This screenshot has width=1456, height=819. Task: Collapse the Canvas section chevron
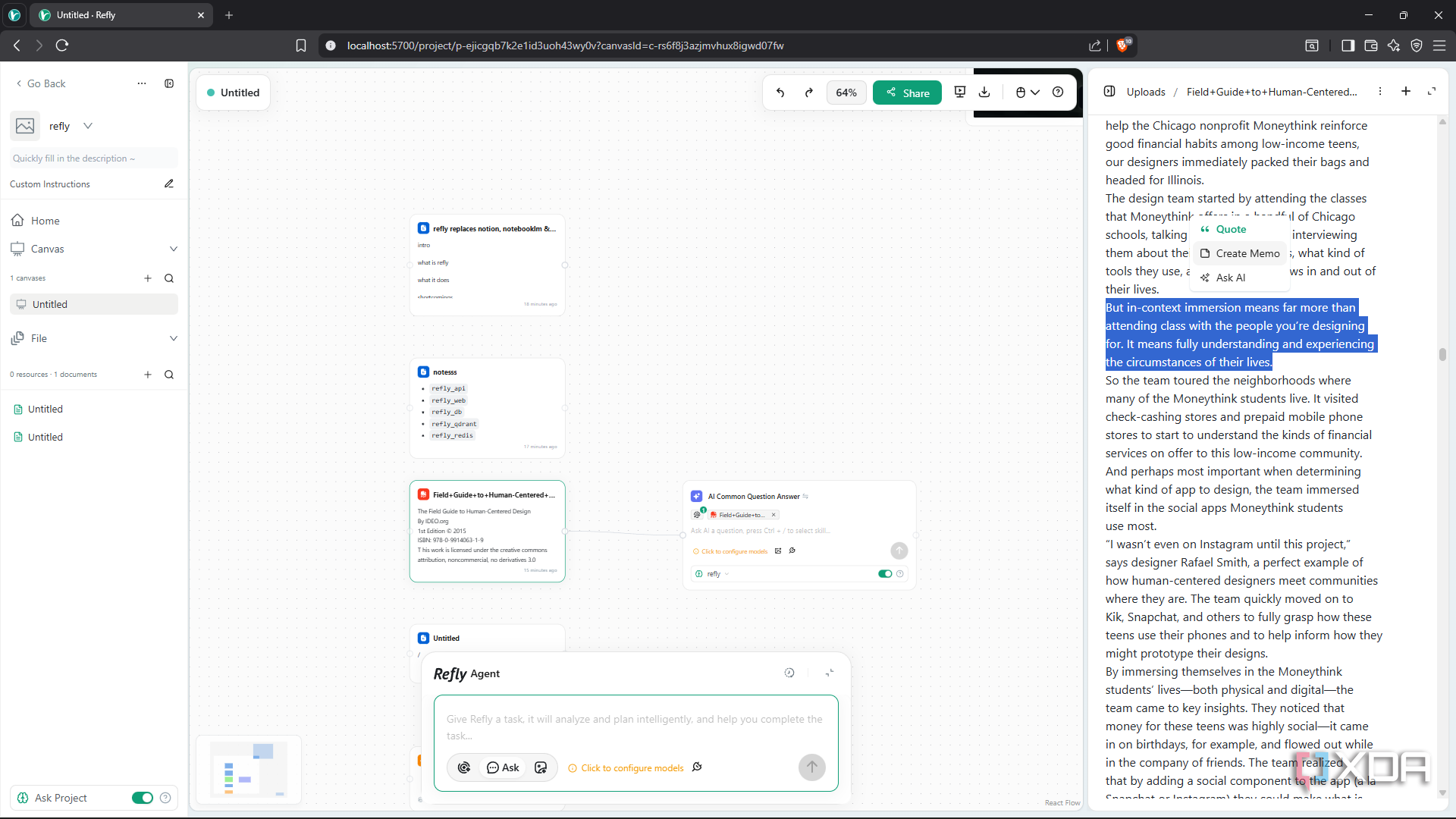coord(174,249)
